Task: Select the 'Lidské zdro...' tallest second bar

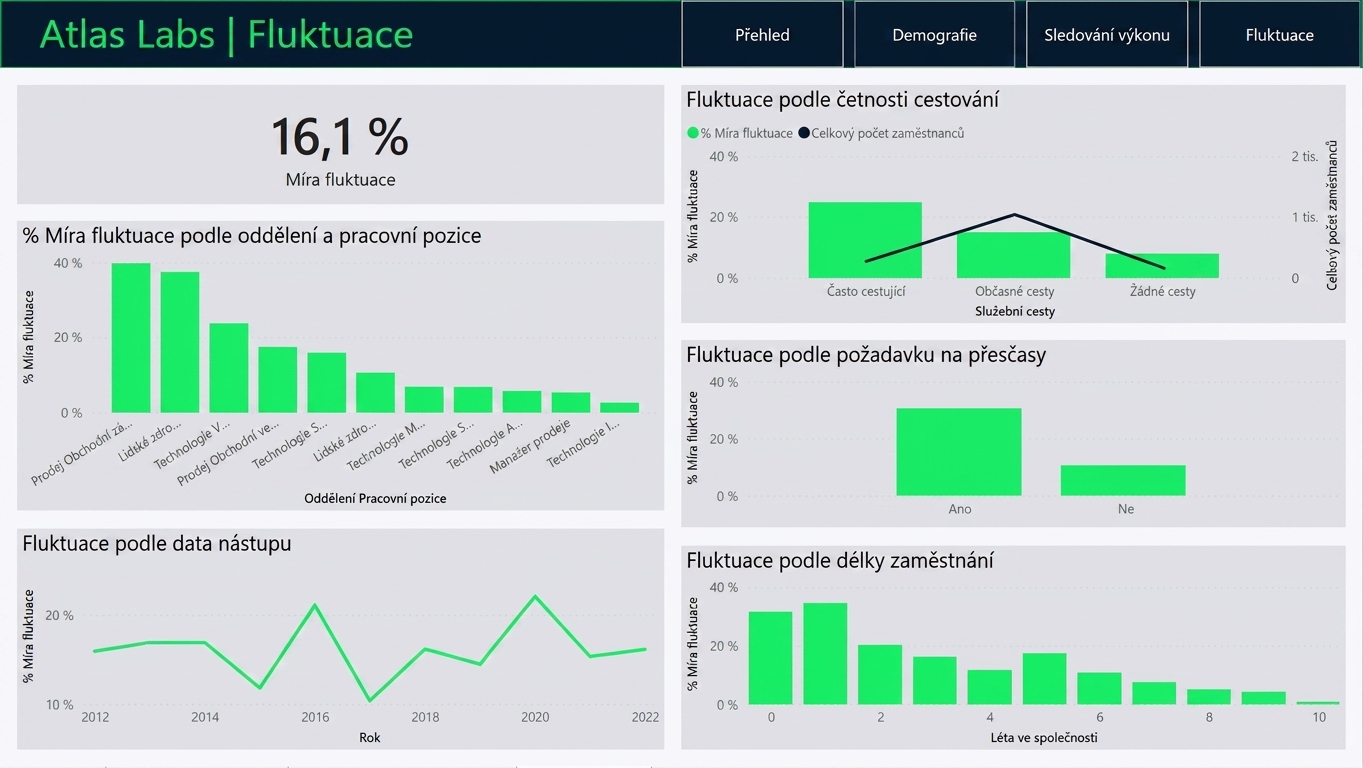Action: tap(180, 342)
